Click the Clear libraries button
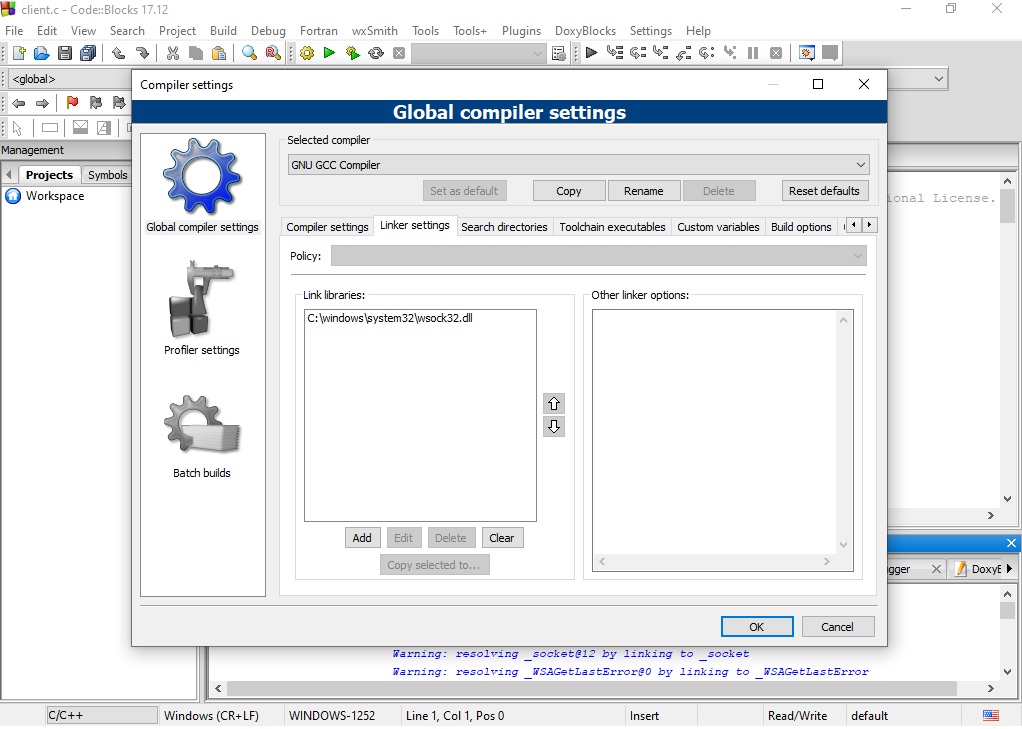Screen dimensions: 1022x729 pyautogui.click(x=502, y=538)
